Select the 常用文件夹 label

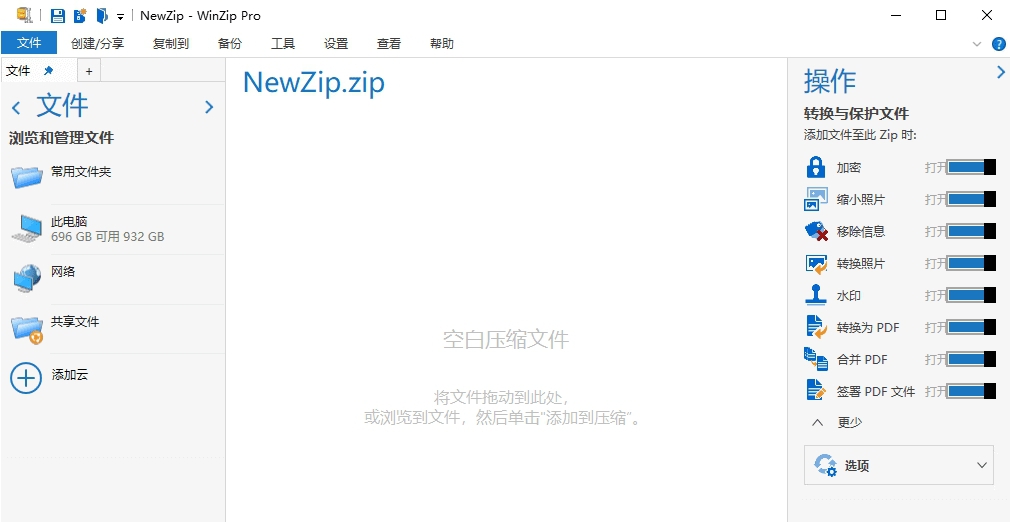81,172
